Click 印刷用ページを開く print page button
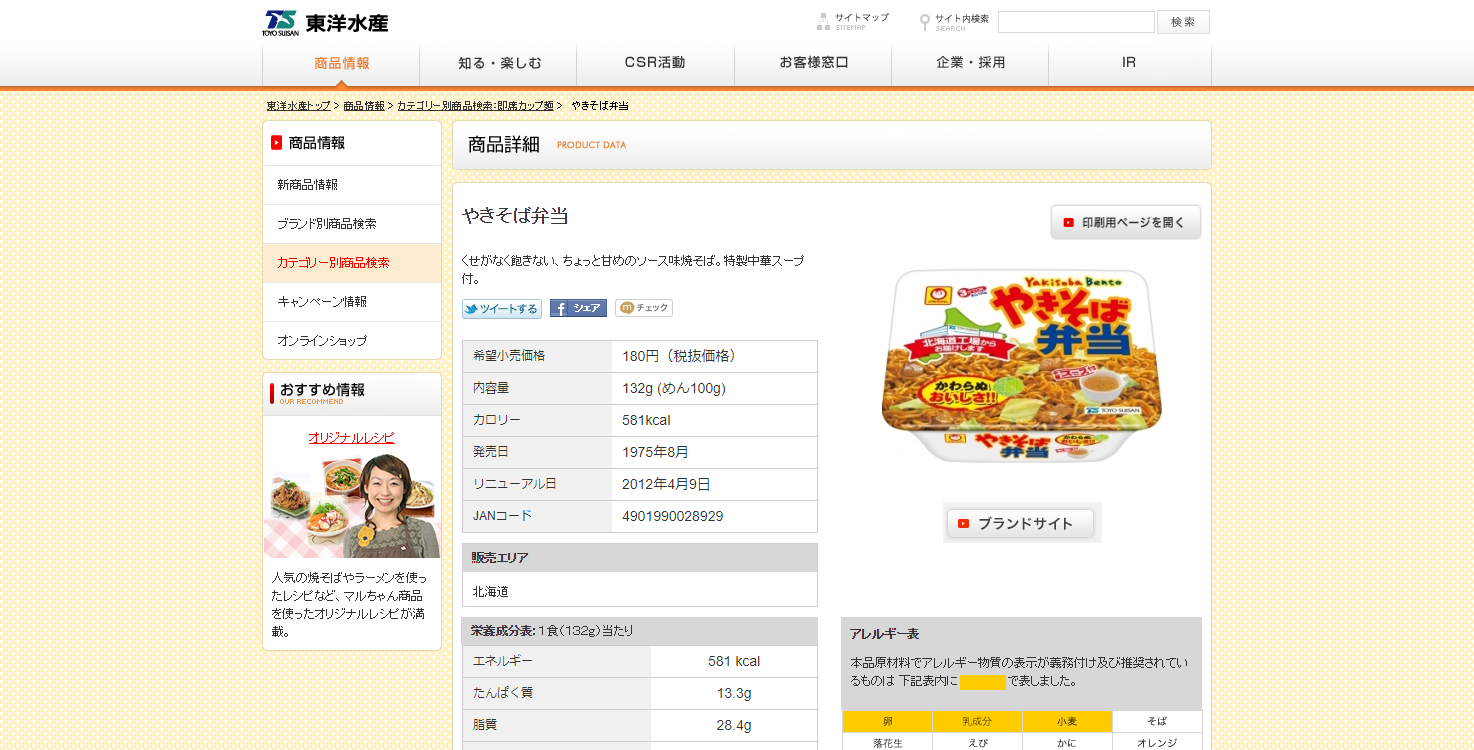The width and height of the screenshot is (1474, 750). click(x=1125, y=222)
